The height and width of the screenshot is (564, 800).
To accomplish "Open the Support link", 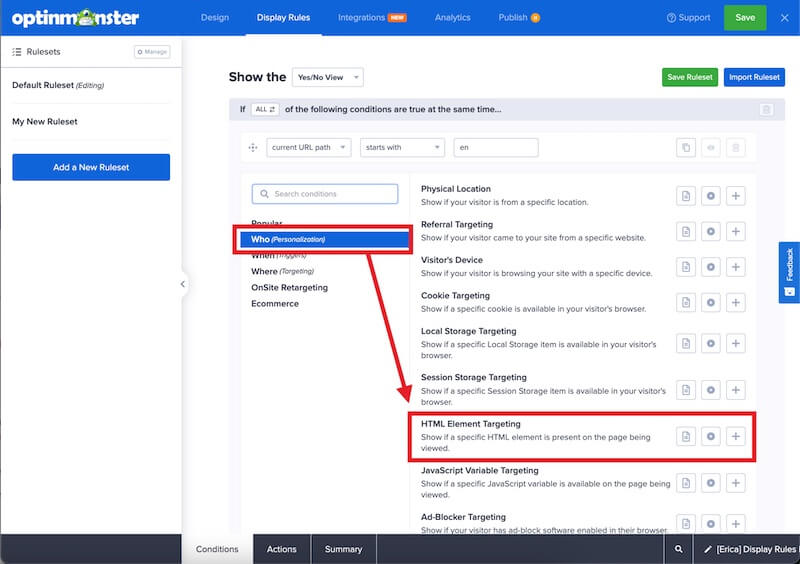I will pos(688,17).
